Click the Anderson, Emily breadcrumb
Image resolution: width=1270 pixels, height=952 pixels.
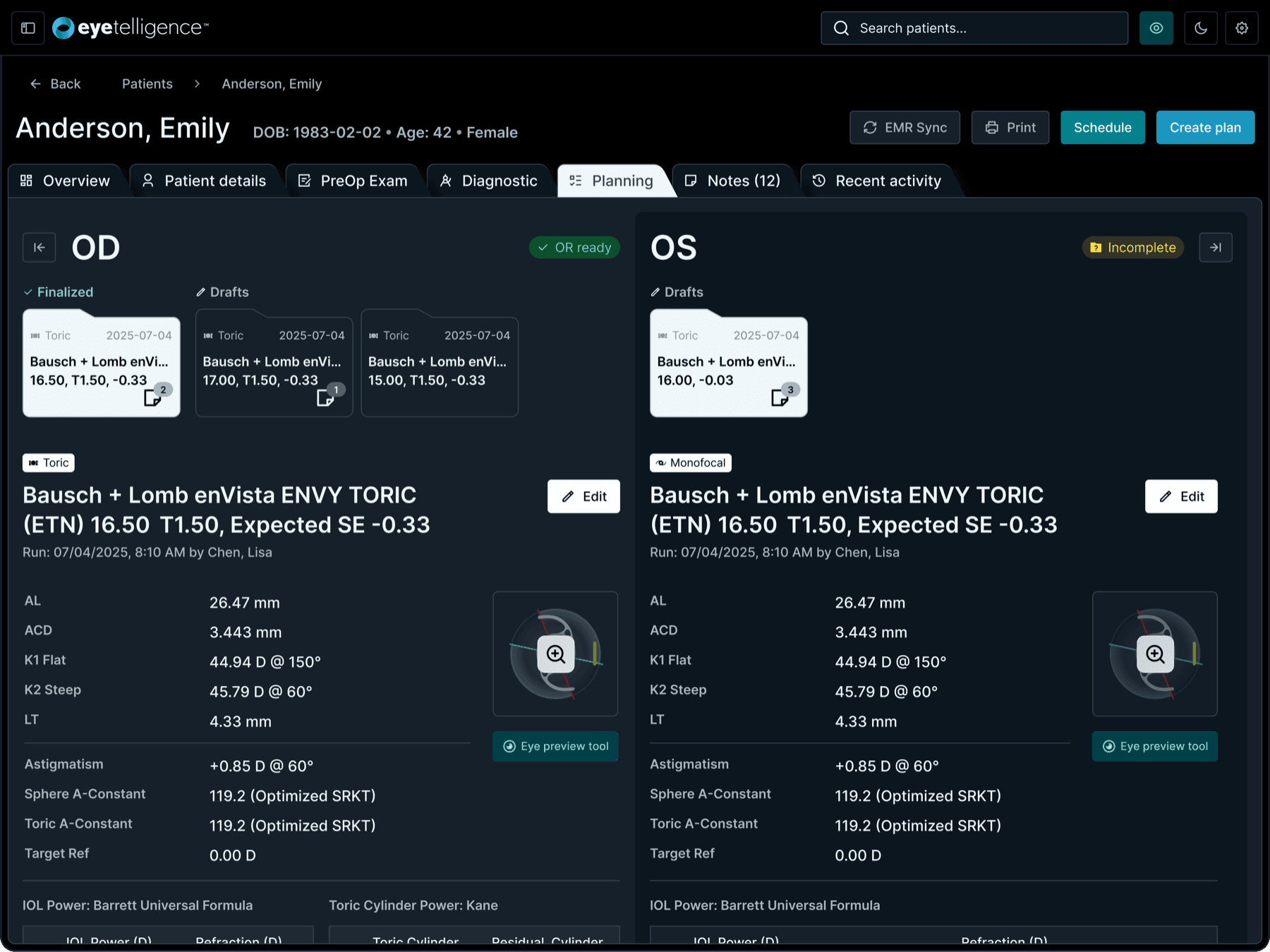point(272,84)
